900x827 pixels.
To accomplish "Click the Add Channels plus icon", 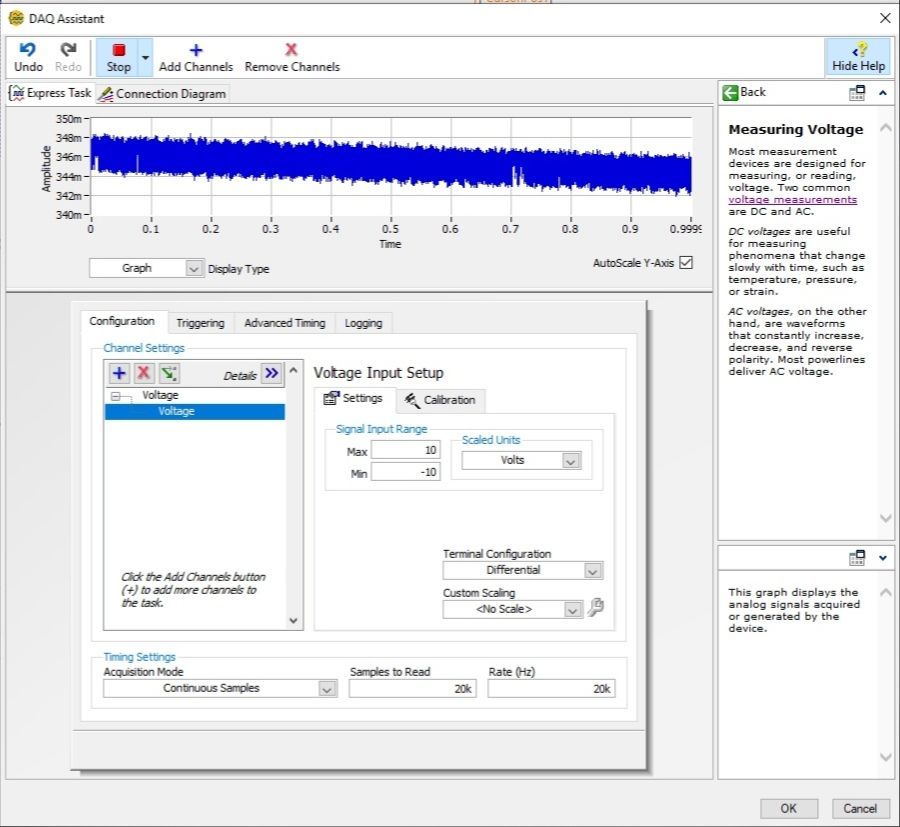I will (x=195, y=50).
